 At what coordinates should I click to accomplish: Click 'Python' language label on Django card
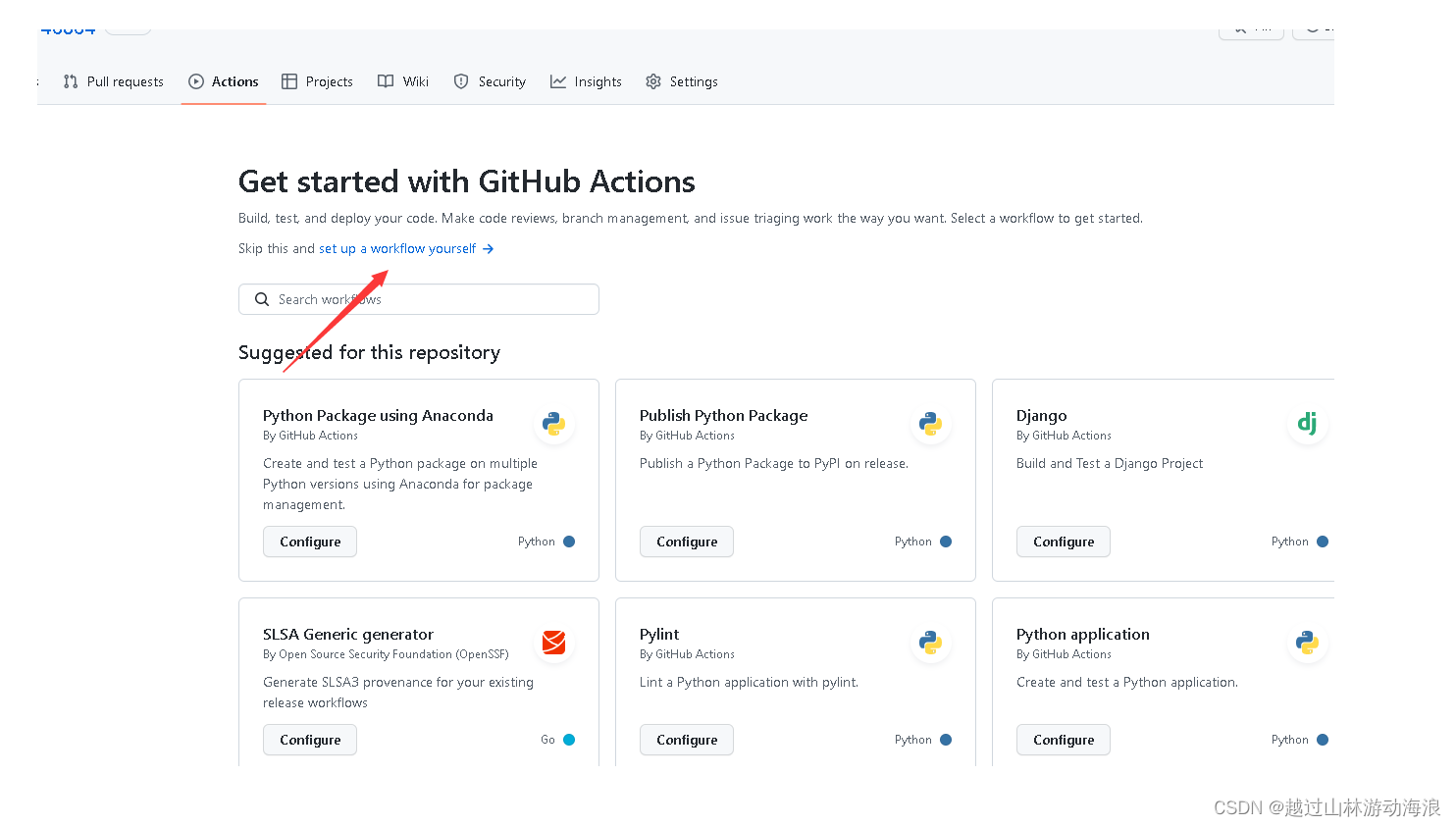[x=1290, y=542]
